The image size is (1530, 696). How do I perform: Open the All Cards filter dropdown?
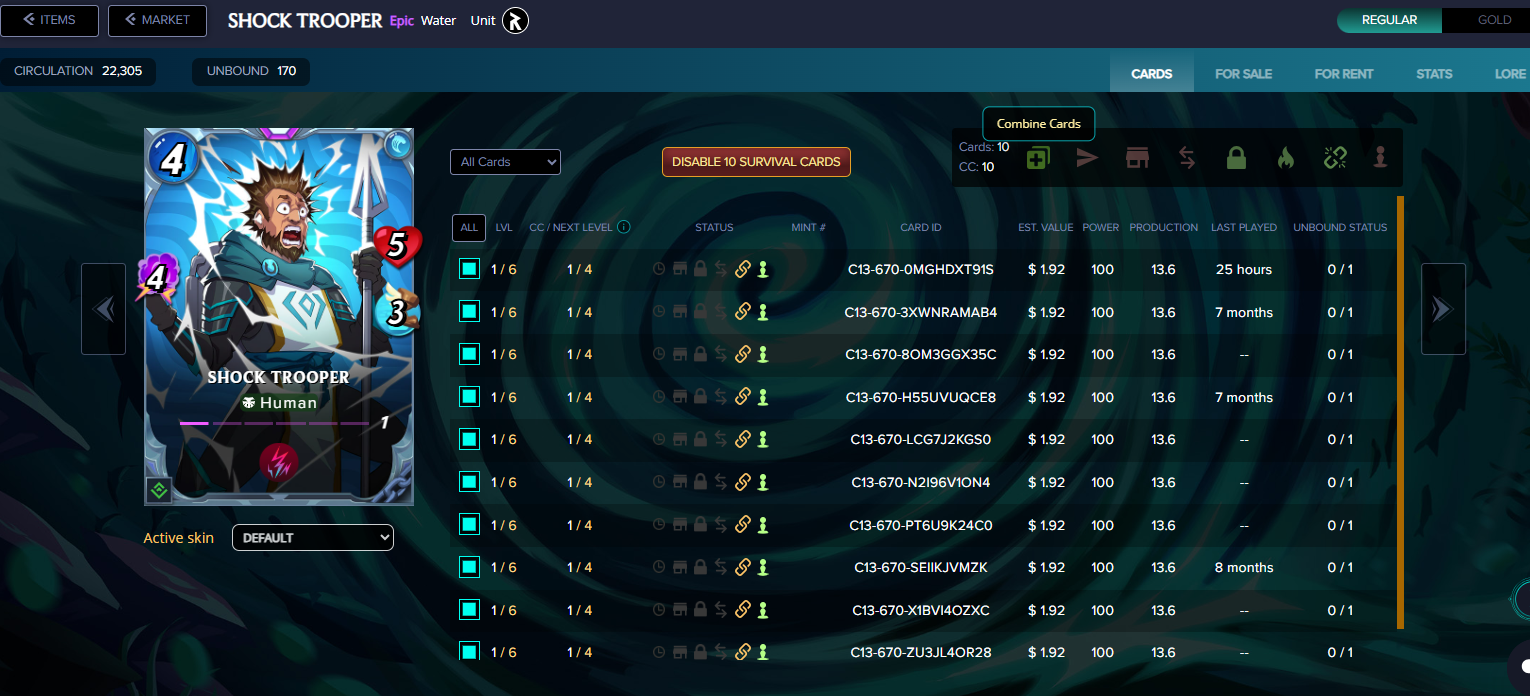pyautogui.click(x=505, y=162)
